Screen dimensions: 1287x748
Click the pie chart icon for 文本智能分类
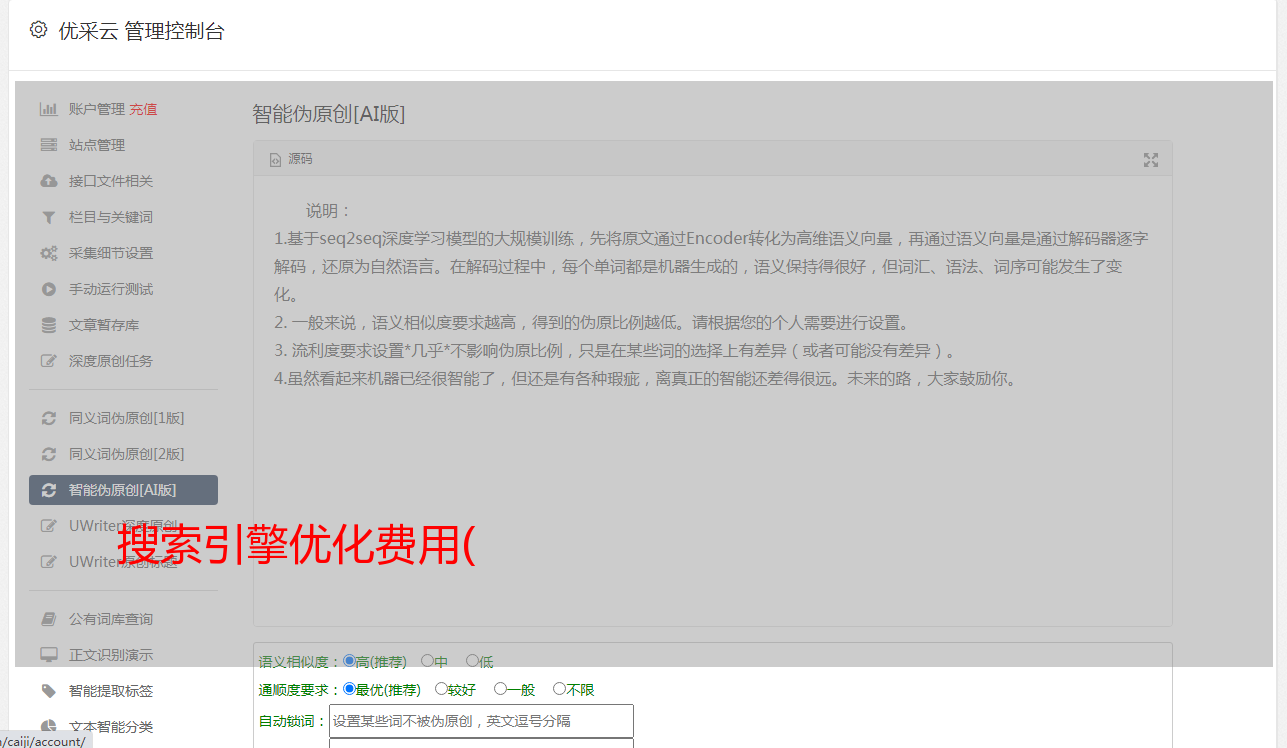click(48, 727)
